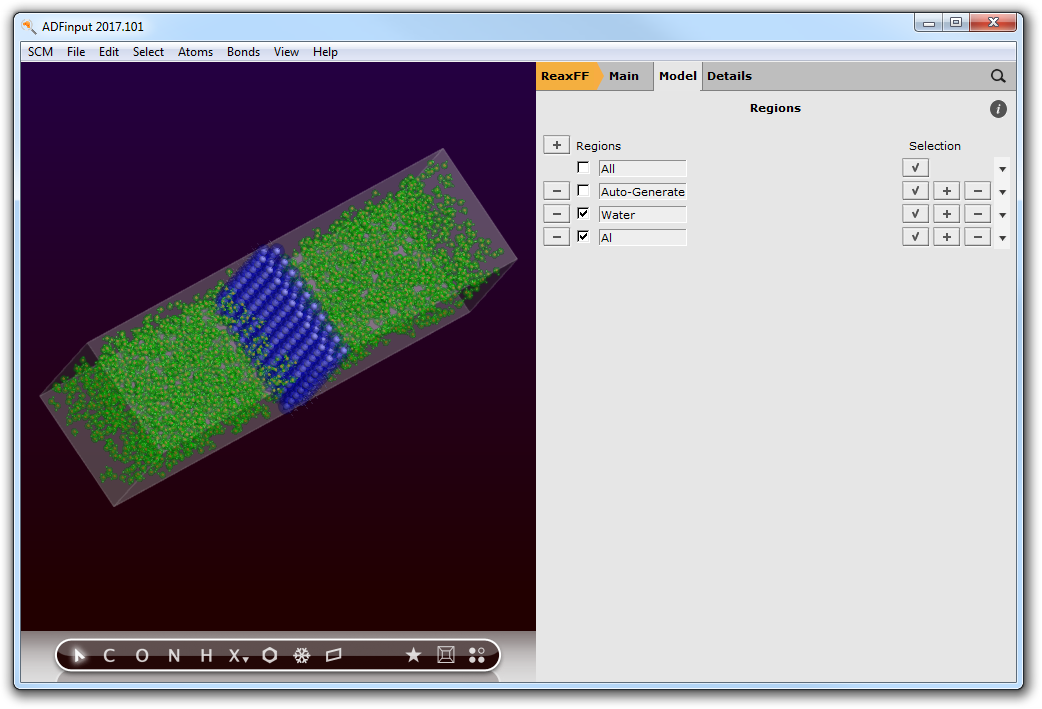Edit the Water region name field
The height and width of the screenshot is (709, 1042).
click(642, 215)
